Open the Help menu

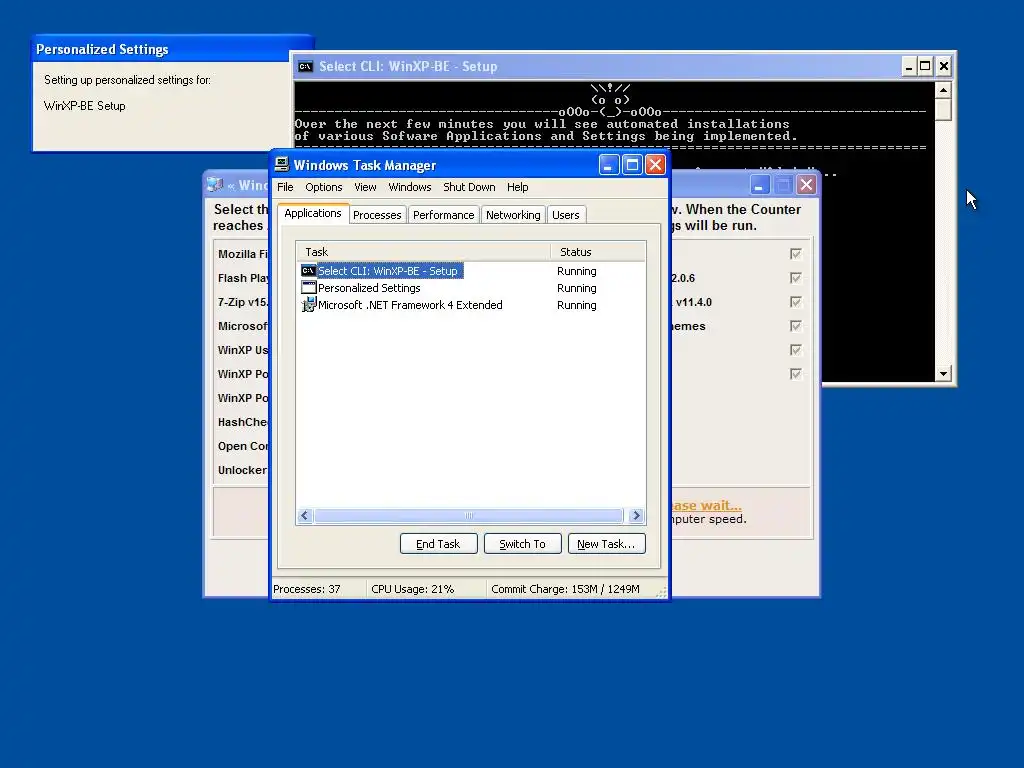tap(517, 187)
